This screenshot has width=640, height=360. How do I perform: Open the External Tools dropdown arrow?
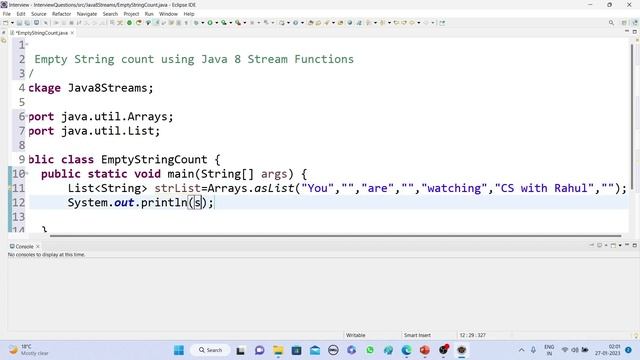(244, 23)
